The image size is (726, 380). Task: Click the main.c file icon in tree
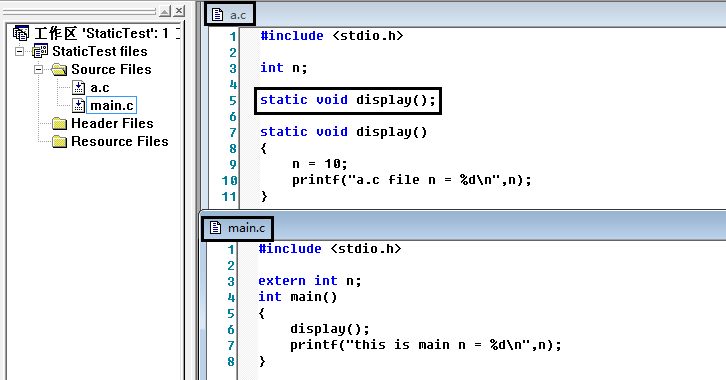[x=78, y=106]
